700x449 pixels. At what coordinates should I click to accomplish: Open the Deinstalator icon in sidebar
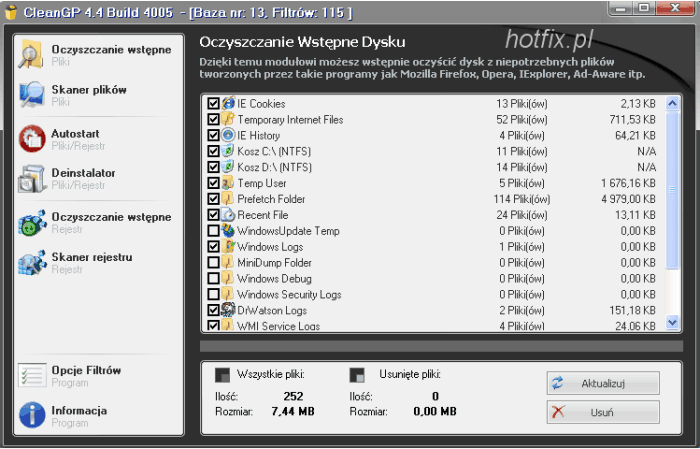click(32, 178)
